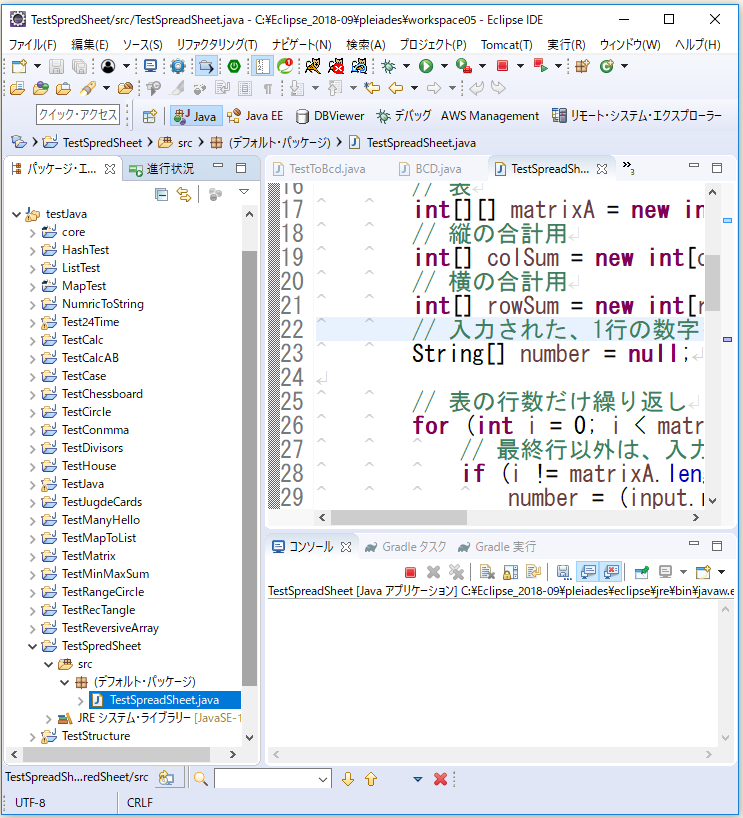This screenshot has width=743, height=818.
Task: Switch to the TestToBcd.java editor tab
Action: click(319, 169)
